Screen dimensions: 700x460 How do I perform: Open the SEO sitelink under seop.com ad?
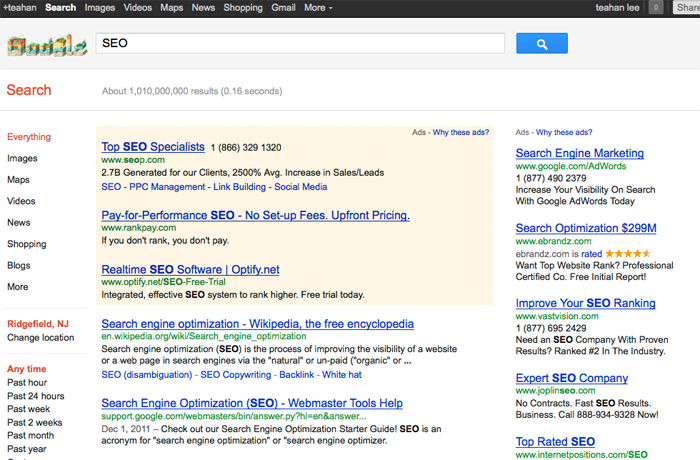111,187
